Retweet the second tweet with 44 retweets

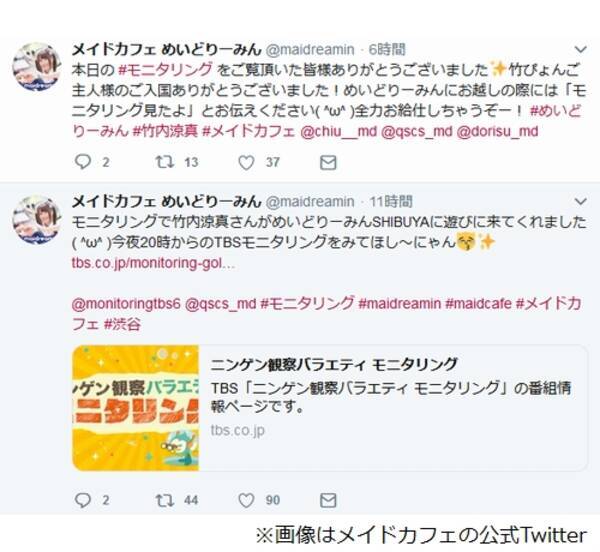(165, 500)
